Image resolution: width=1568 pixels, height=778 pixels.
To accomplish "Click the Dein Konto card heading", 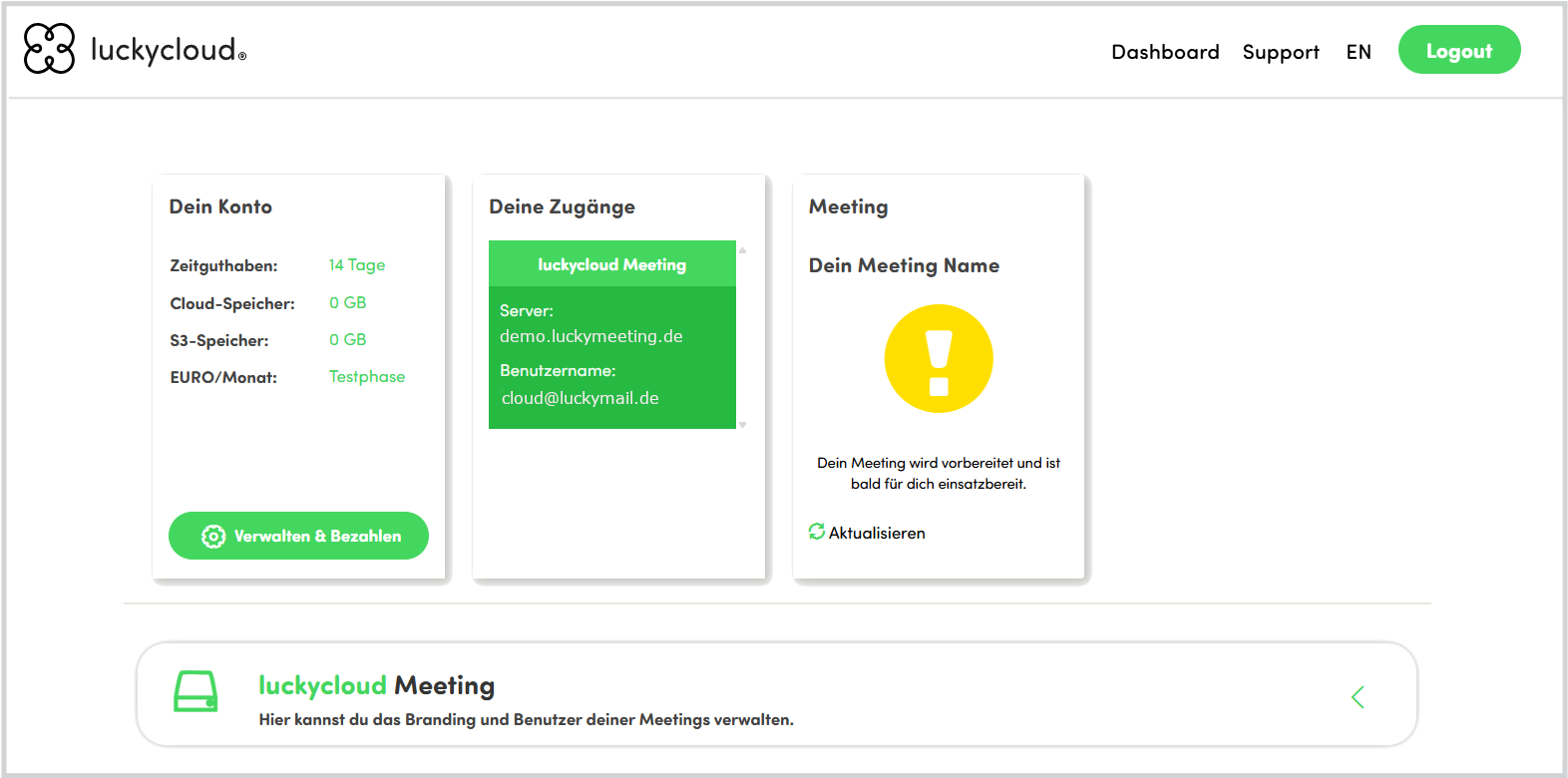I will pos(220,206).
